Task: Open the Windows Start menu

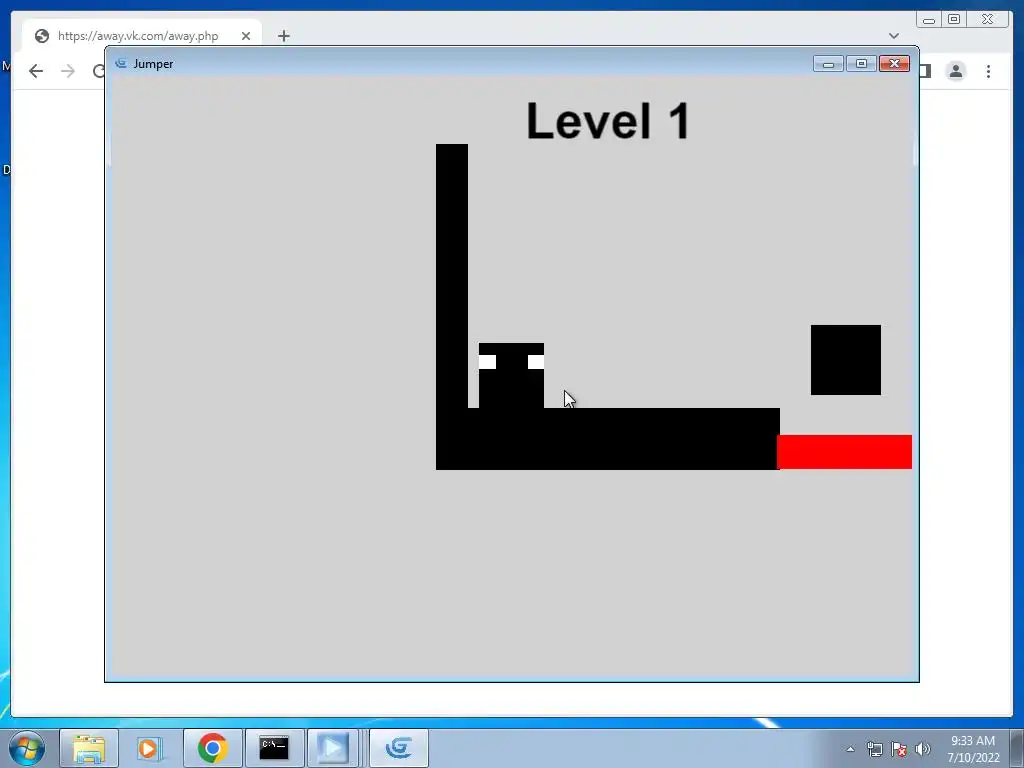Action: pyautogui.click(x=27, y=748)
